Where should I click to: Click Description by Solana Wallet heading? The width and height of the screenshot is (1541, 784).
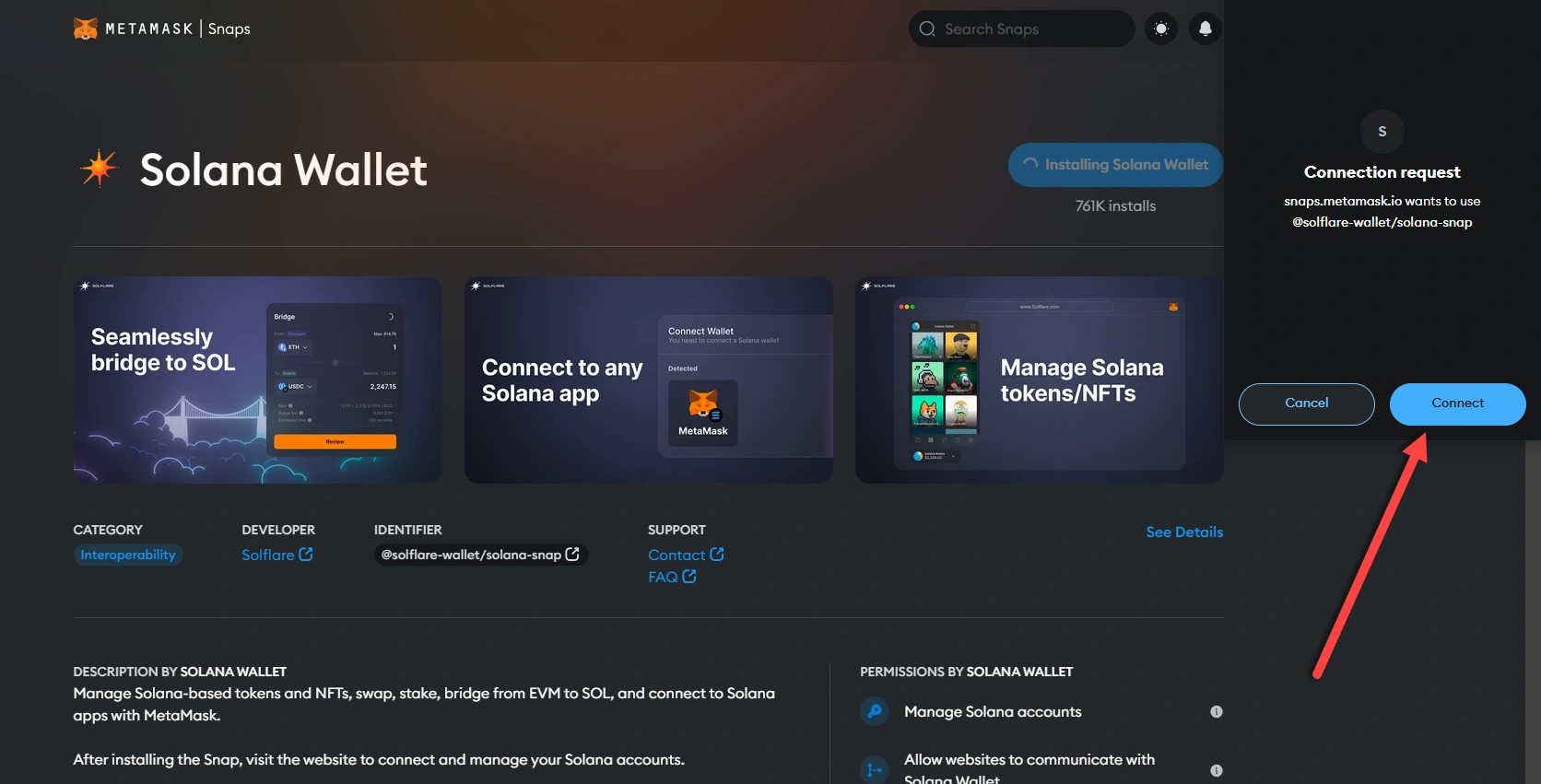[x=180, y=672]
